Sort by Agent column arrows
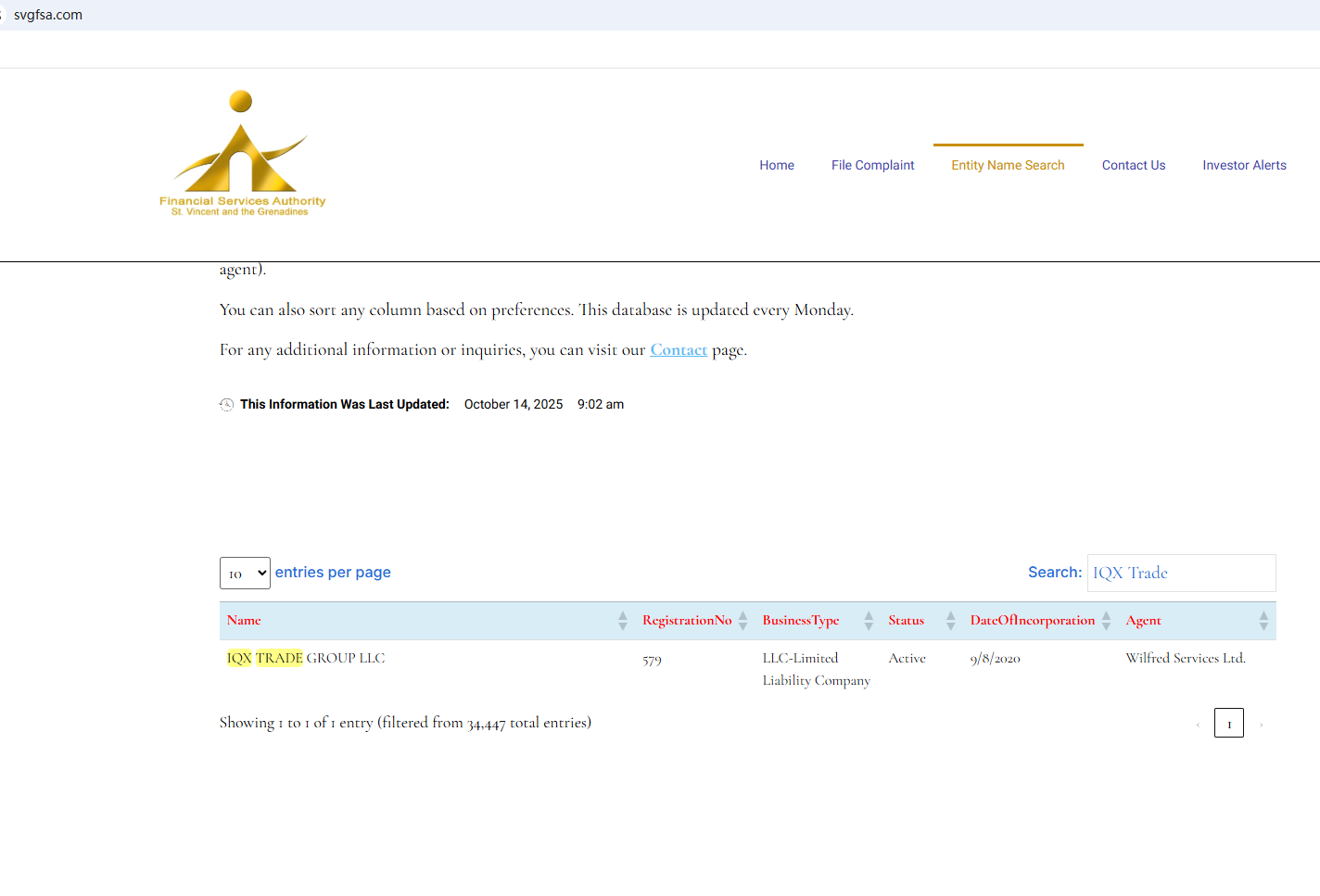Screen dimensions: 1320x896 [x=1263, y=621]
